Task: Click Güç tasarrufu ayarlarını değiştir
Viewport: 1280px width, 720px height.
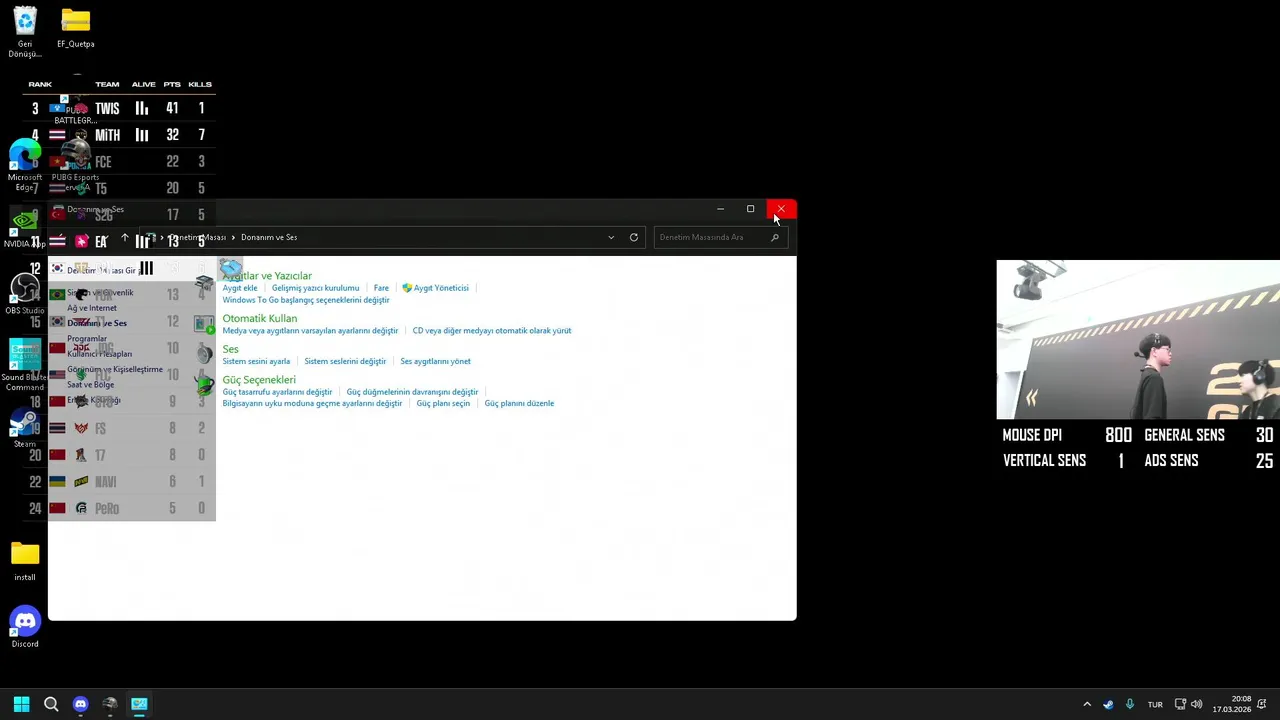Action: [x=277, y=392]
